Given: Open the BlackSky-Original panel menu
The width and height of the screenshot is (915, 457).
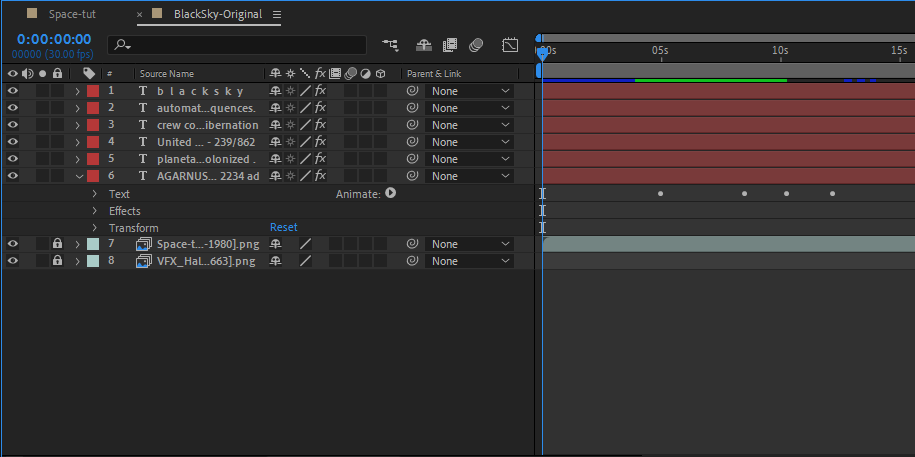Looking at the screenshot, I should tap(277, 15).
